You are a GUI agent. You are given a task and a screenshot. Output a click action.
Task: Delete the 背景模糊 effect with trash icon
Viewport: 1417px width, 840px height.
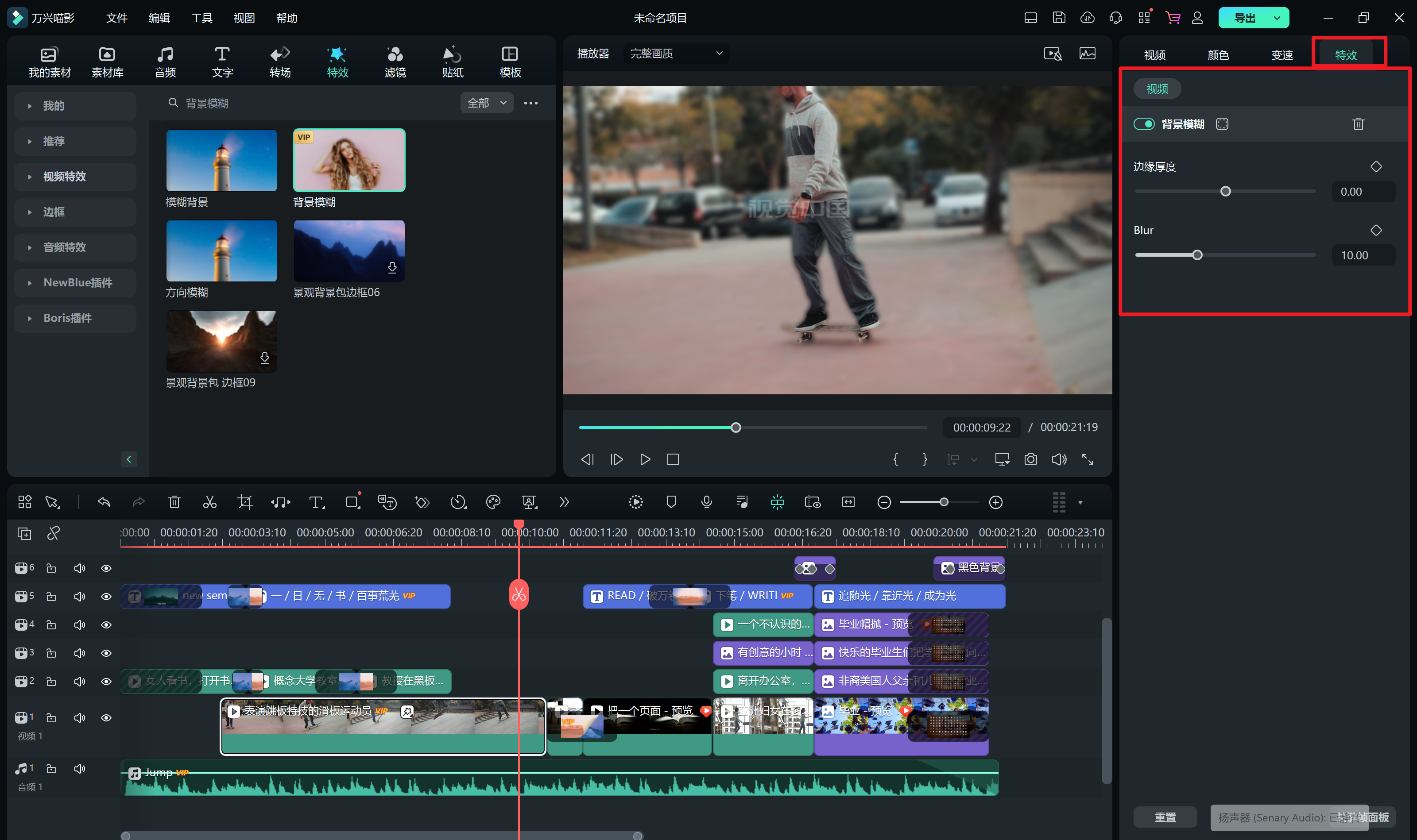1358,124
